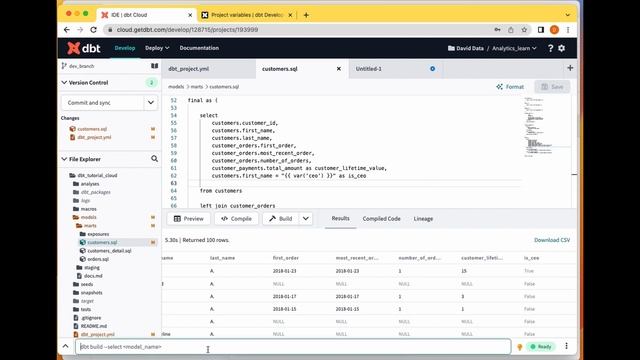Click the file explorer search icon
The width and height of the screenshot is (640, 360).
pyautogui.click(x=154, y=159)
